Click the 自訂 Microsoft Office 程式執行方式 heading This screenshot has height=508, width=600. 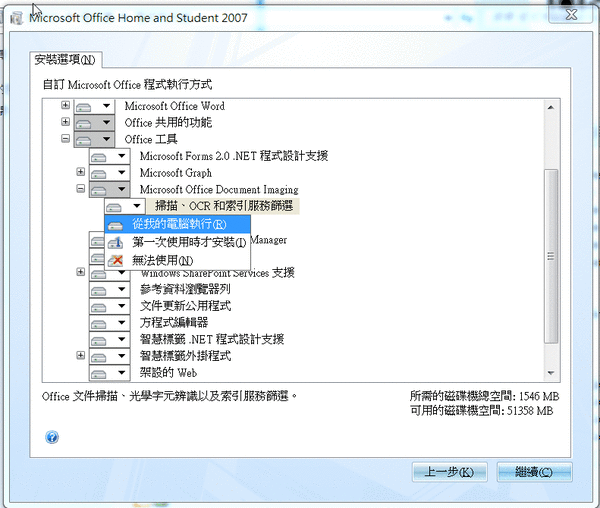pos(127,85)
